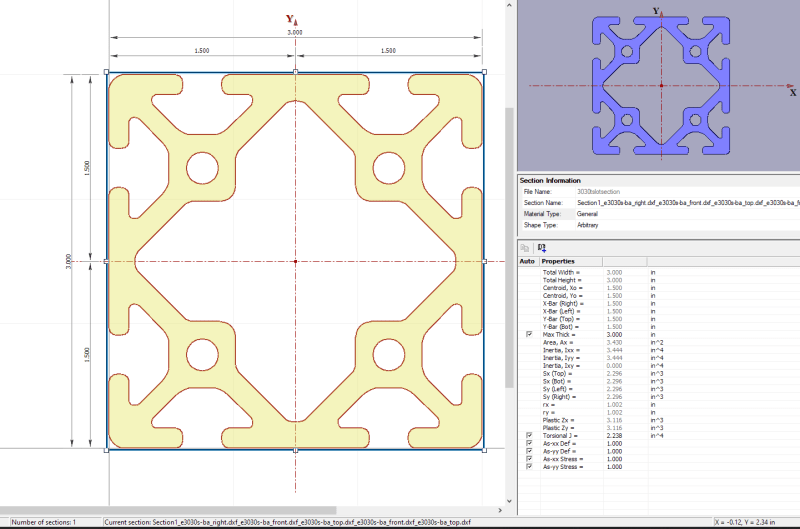This screenshot has width=800, height=529.
Task: Click the As-xx Stress value 1.000
Action: tap(614, 459)
